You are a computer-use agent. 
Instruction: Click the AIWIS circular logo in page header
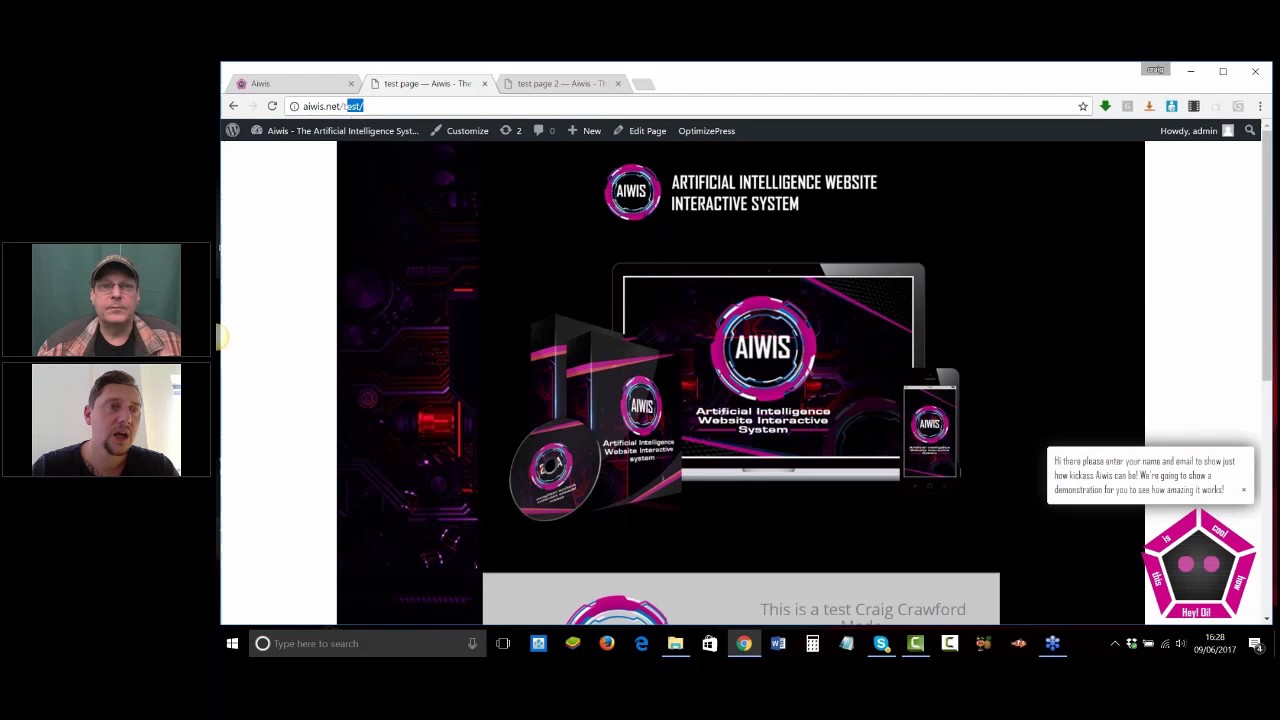(632, 192)
